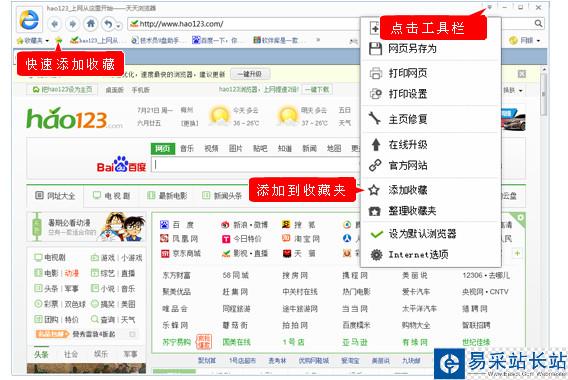The width and height of the screenshot is (568, 380).
Task: Click the up-arrow icon beside 在线升级
Action: (376, 145)
